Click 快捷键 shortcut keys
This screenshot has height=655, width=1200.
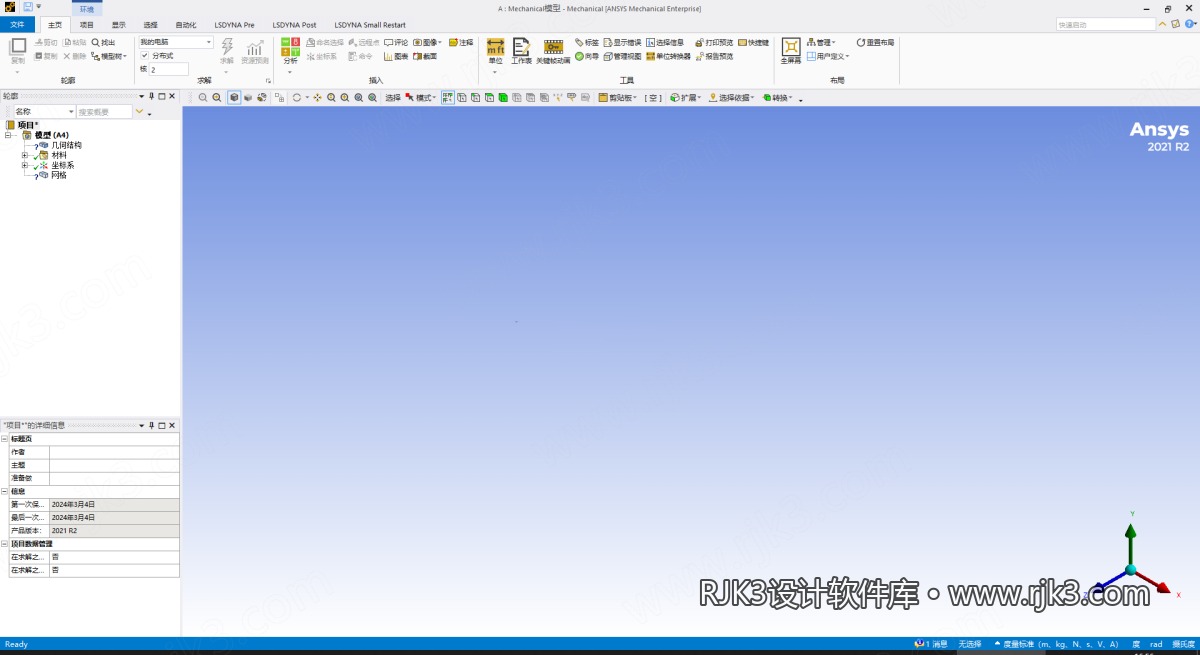click(x=754, y=43)
